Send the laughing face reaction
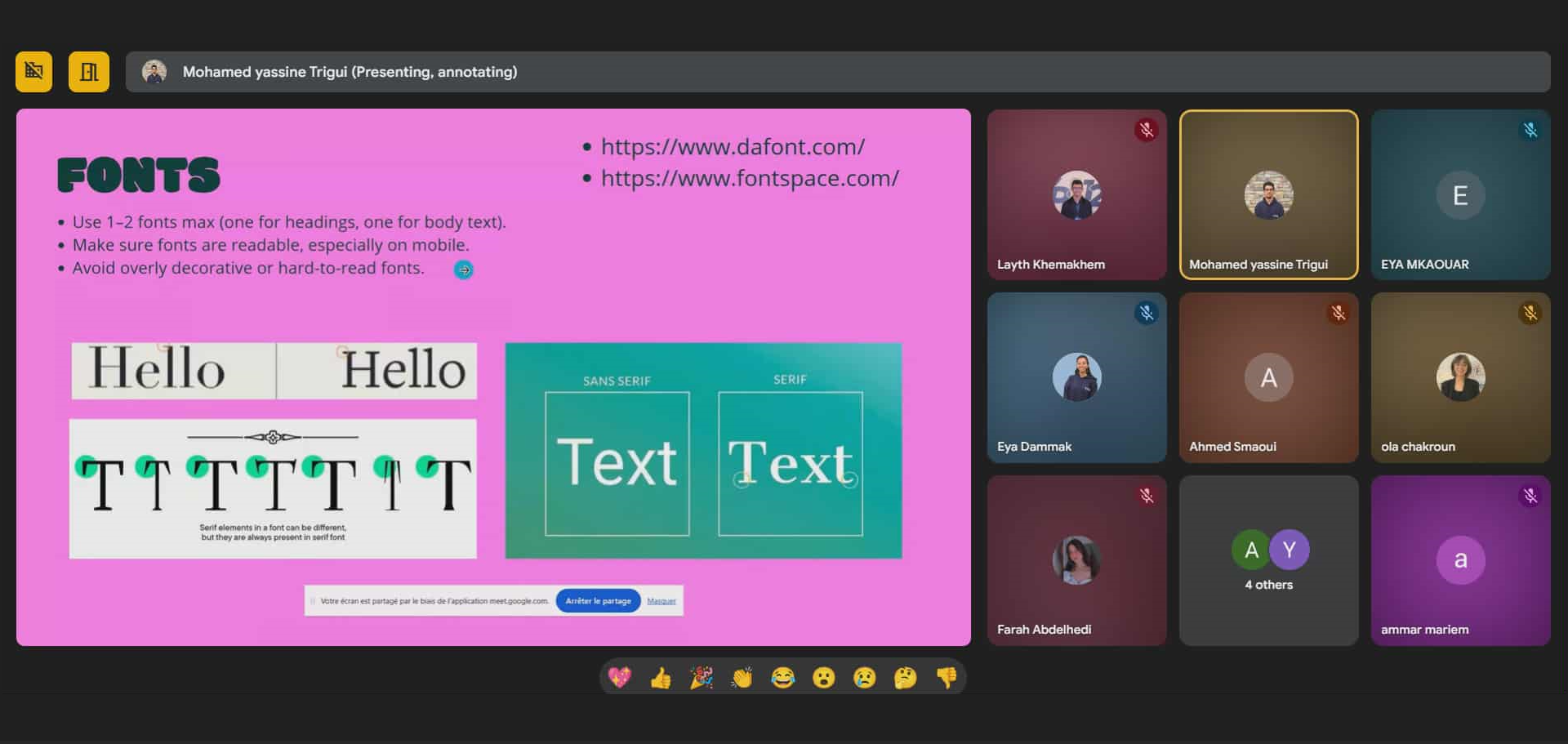Screen dimensions: 1568x744 pos(783,678)
